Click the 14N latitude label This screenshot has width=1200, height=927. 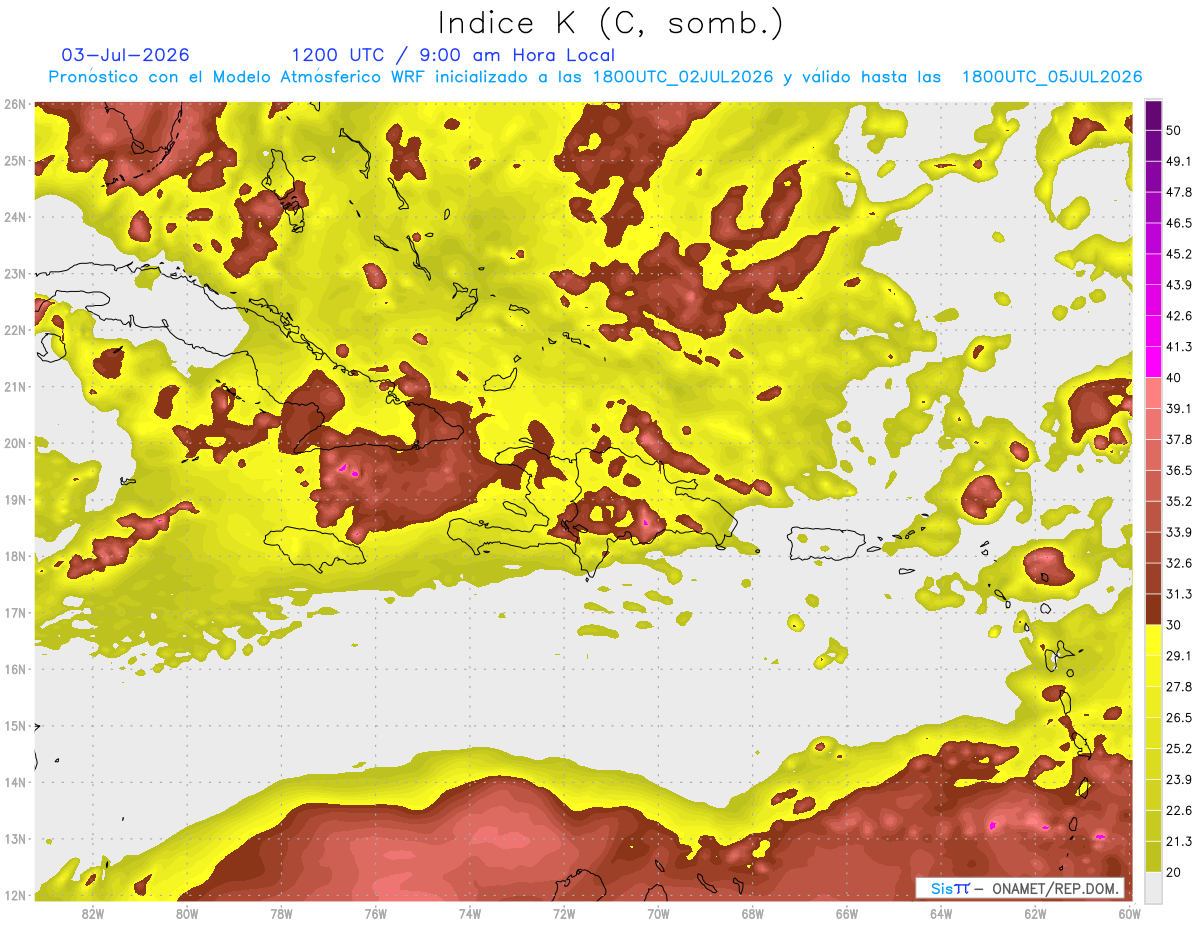click(x=14, y=782)
